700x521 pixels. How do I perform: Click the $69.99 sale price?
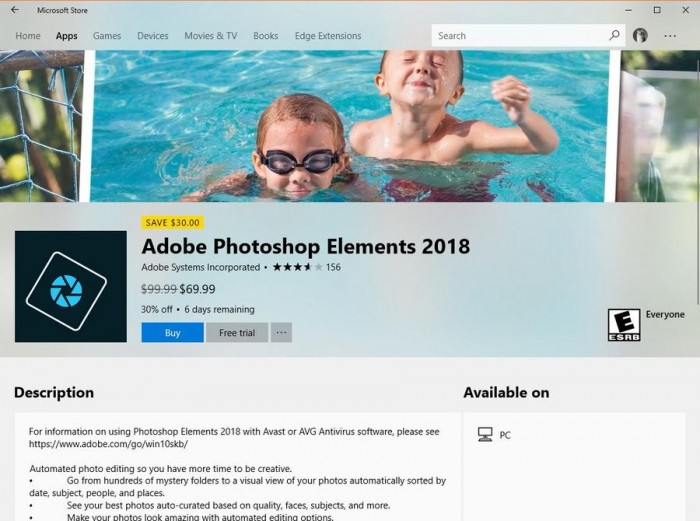point(197,289)
